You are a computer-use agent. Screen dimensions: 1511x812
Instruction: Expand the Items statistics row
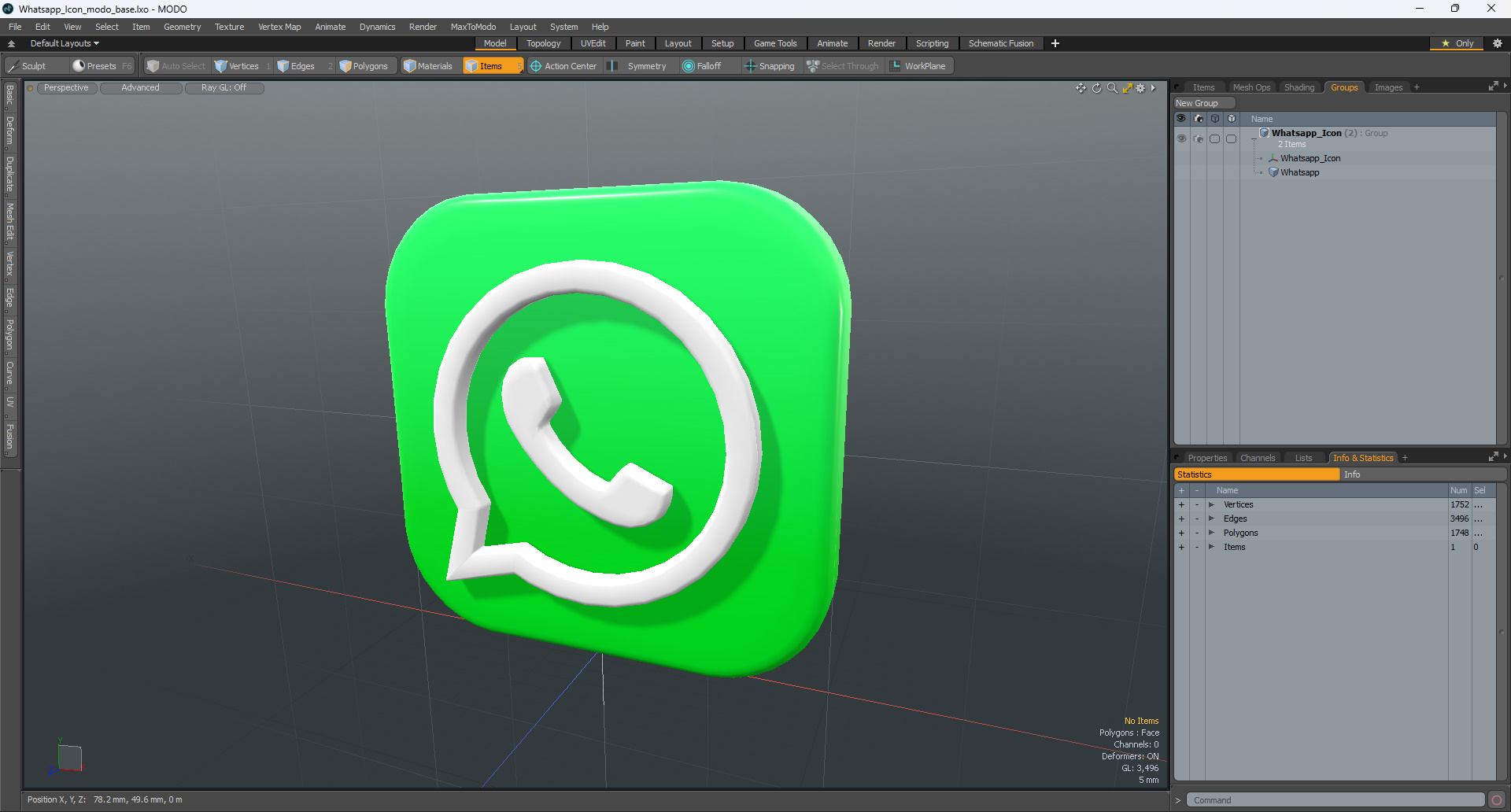(1212, 547)
